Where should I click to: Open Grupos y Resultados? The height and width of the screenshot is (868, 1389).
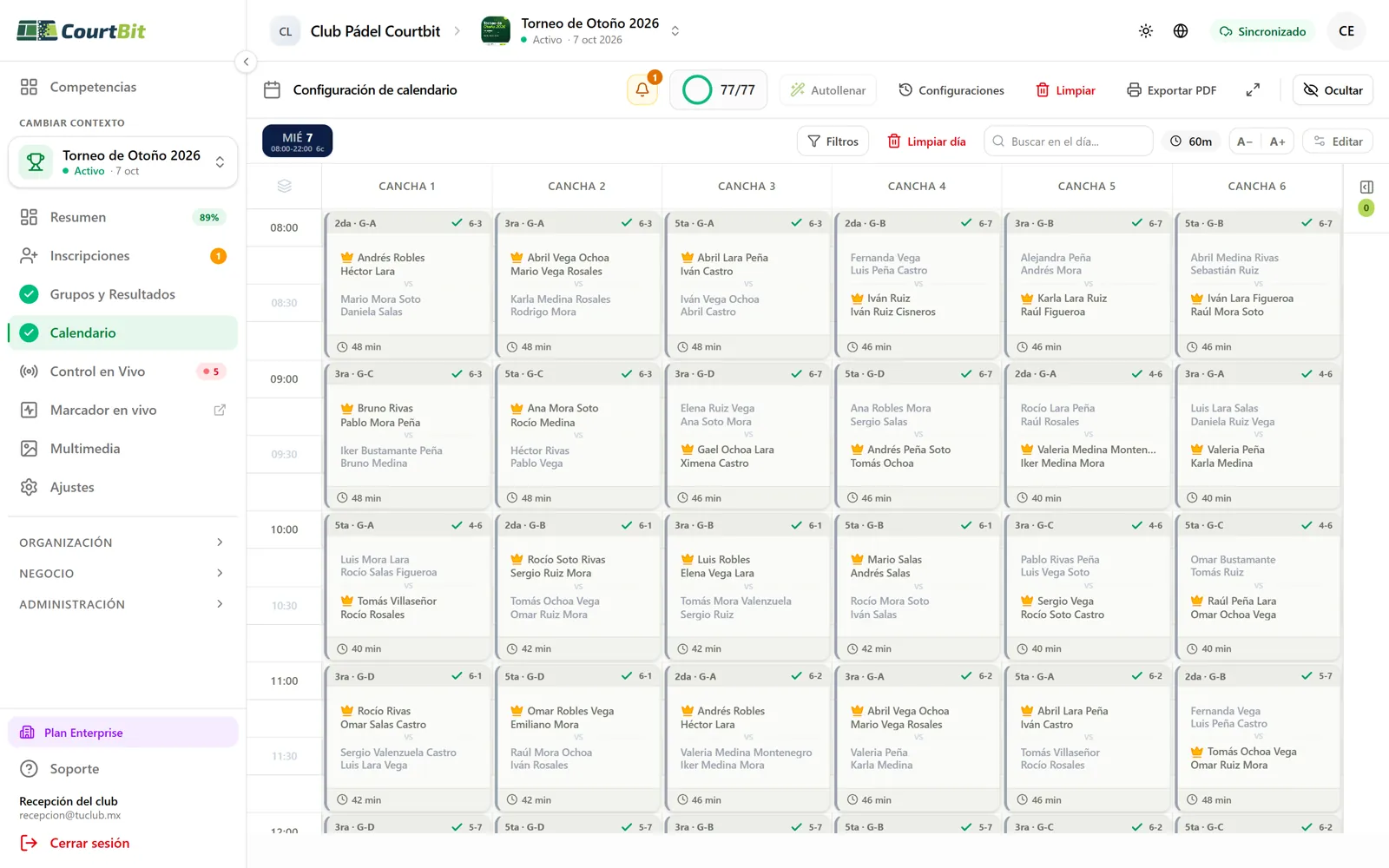(x=122, y=294)
